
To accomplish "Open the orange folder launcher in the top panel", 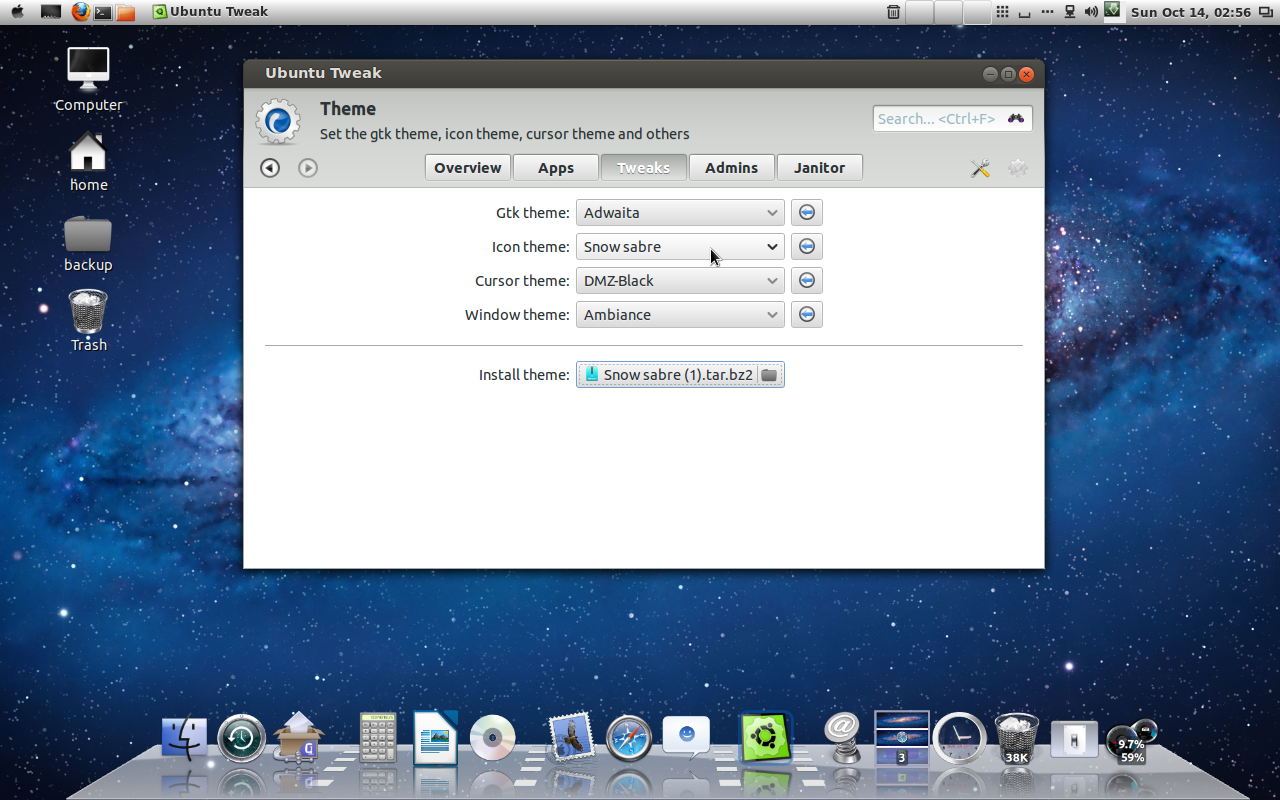I will (x=125, y=12).
